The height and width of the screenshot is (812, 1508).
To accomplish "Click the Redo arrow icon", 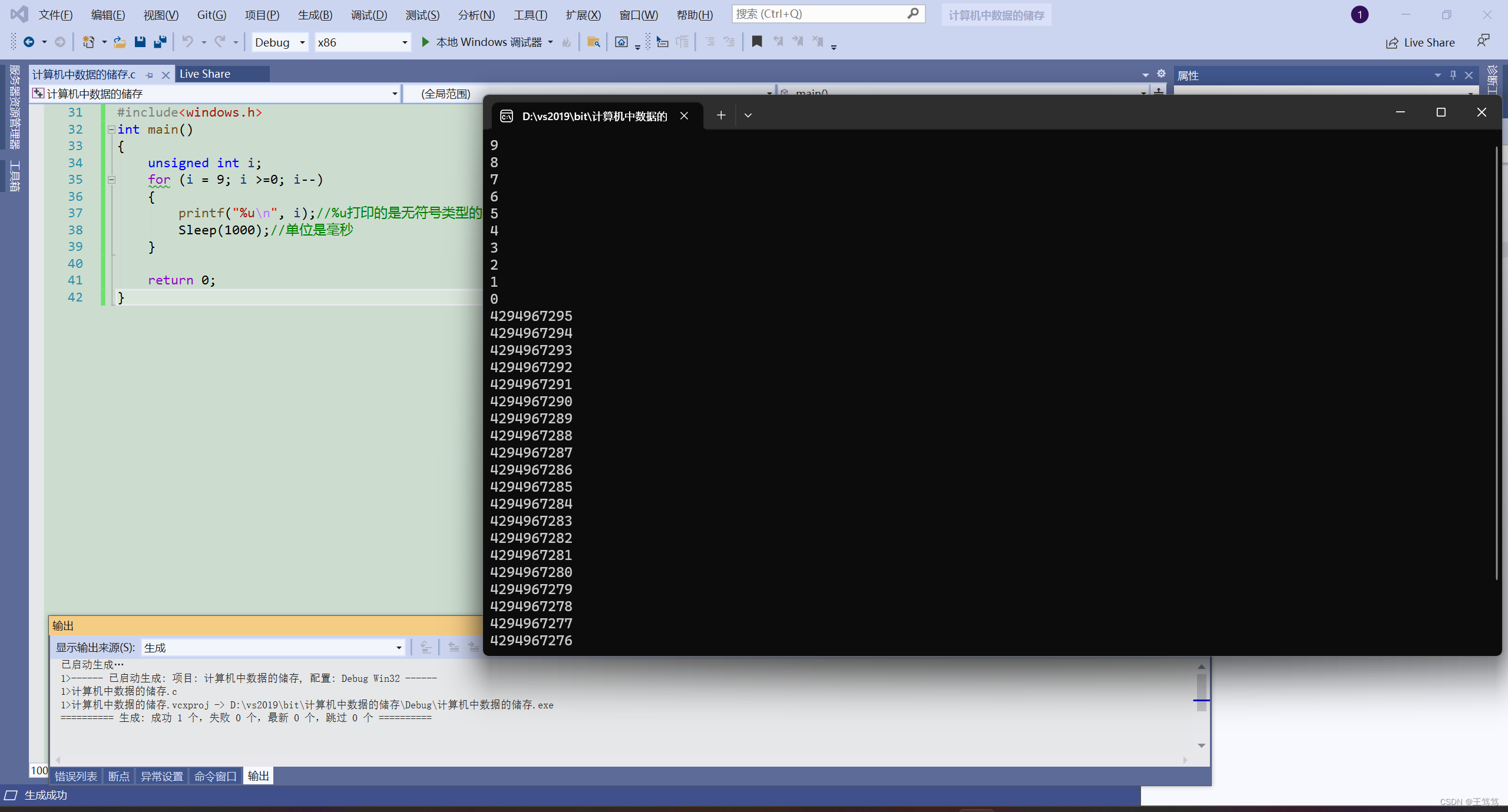I will (x=220, y=42).
